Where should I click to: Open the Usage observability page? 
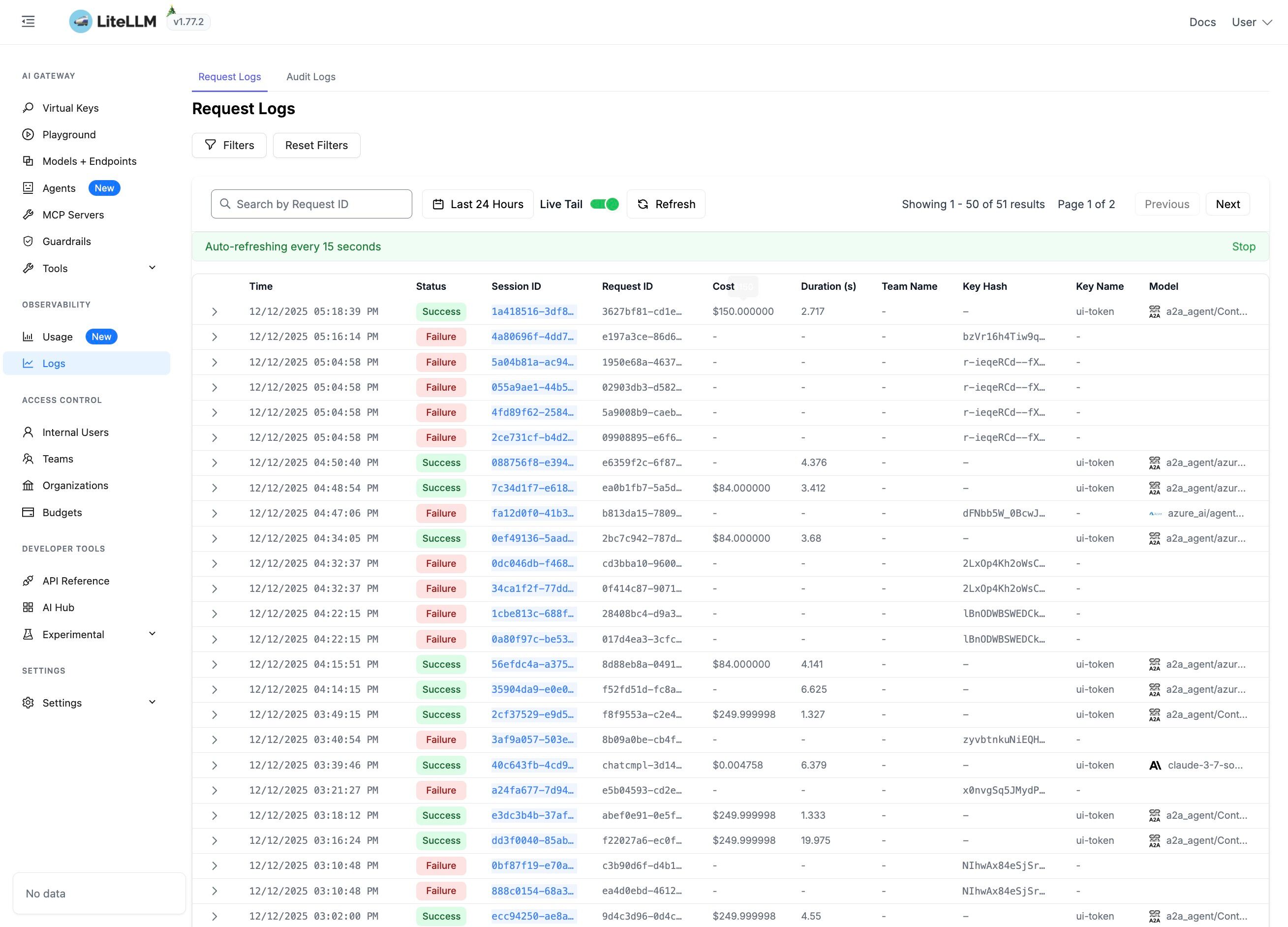(58, 336)
